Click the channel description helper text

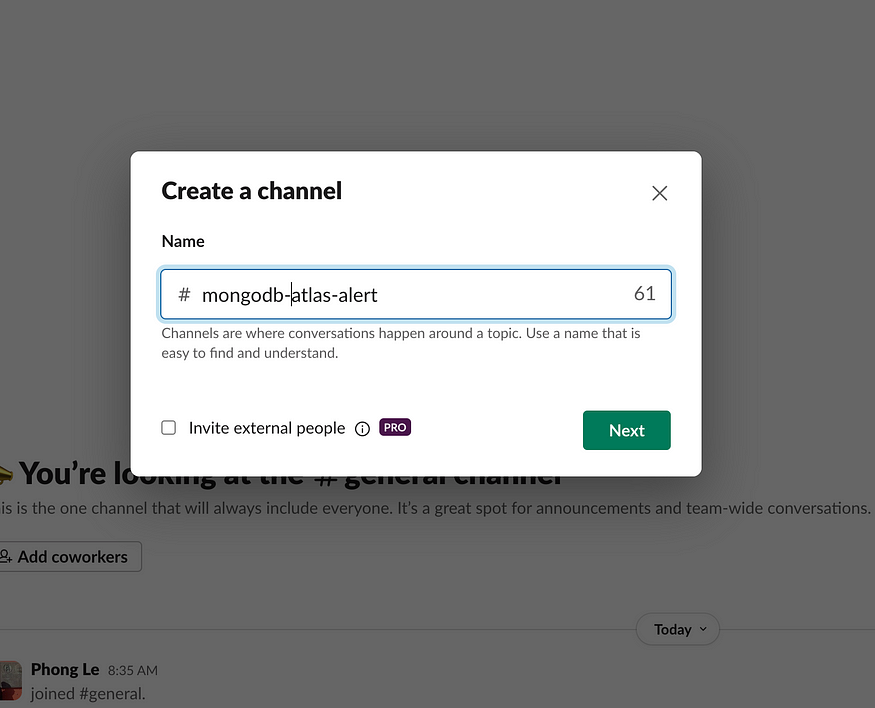401,343
